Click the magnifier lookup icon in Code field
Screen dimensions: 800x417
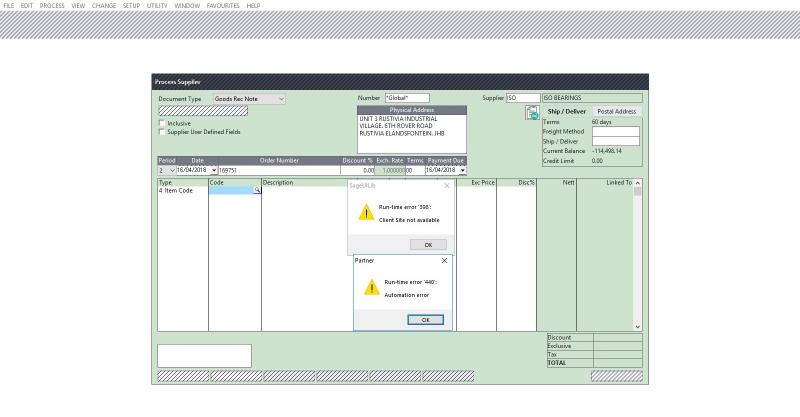(x=257, y=190)
